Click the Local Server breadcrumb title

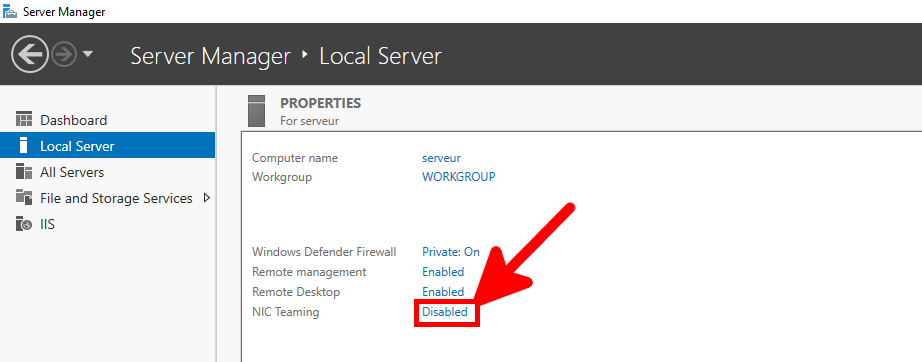380,56
